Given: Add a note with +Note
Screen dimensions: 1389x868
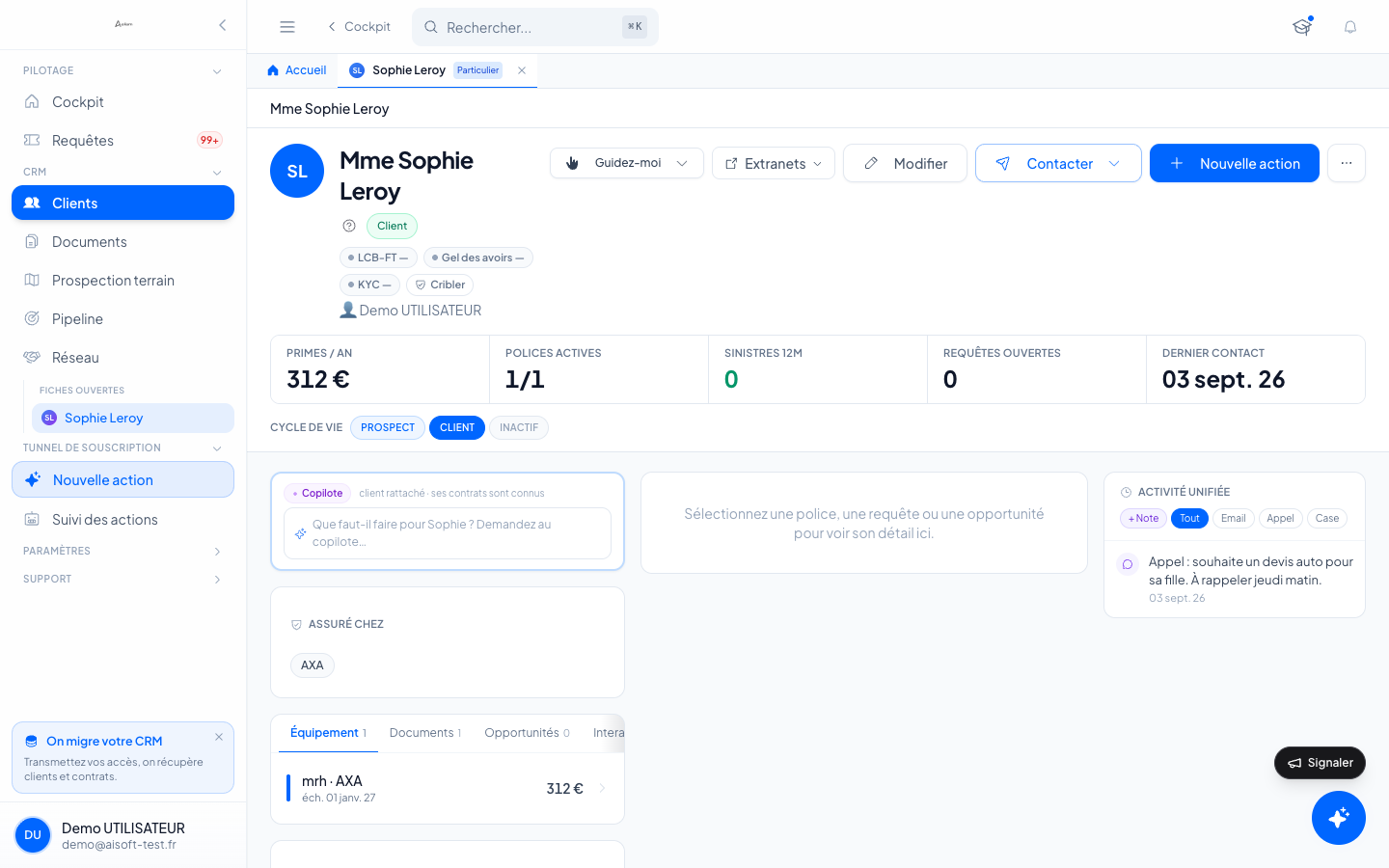Looking at the screenshot, I should pyautogui.click(x=1144, y=518).
